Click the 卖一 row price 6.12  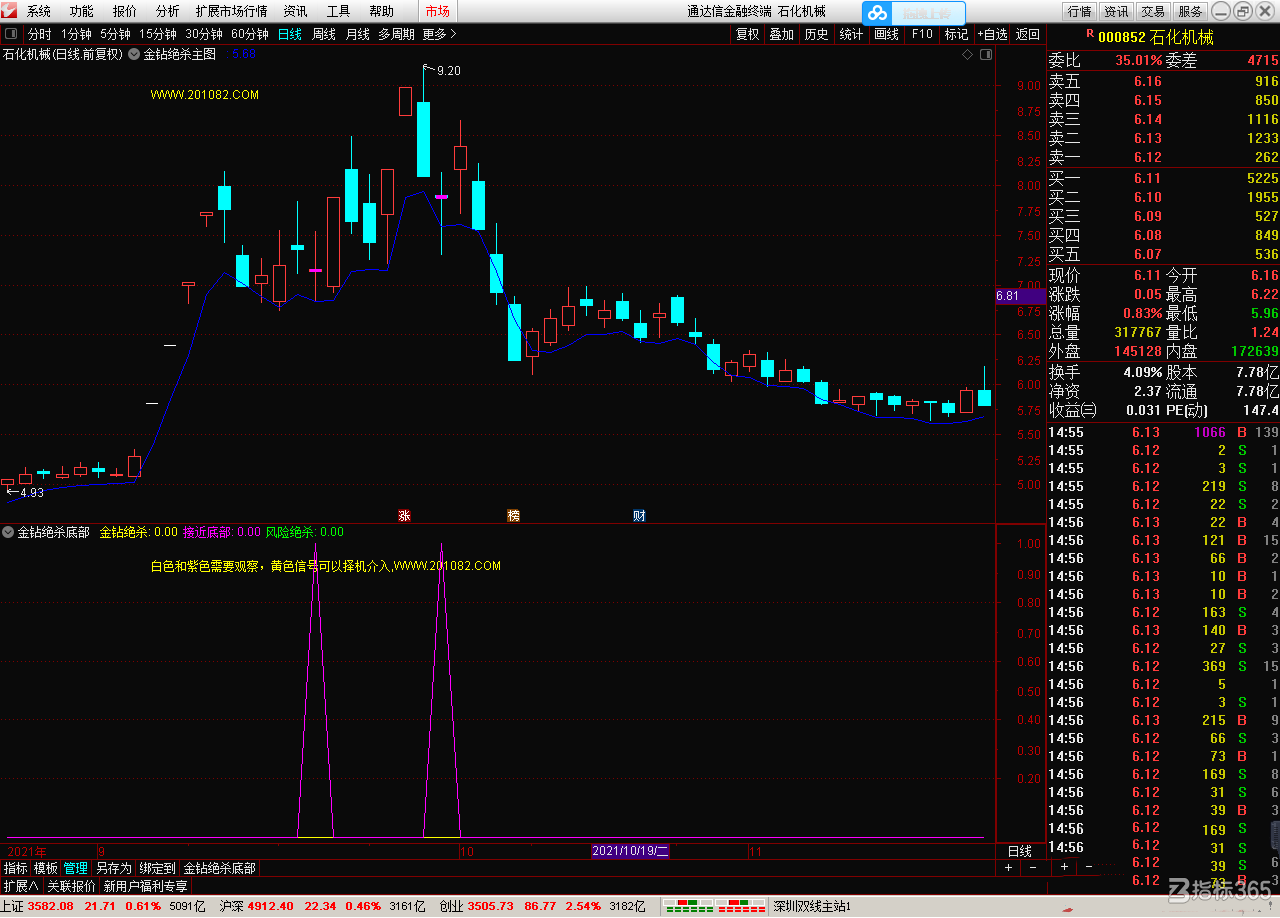[x=1147, y=157]
